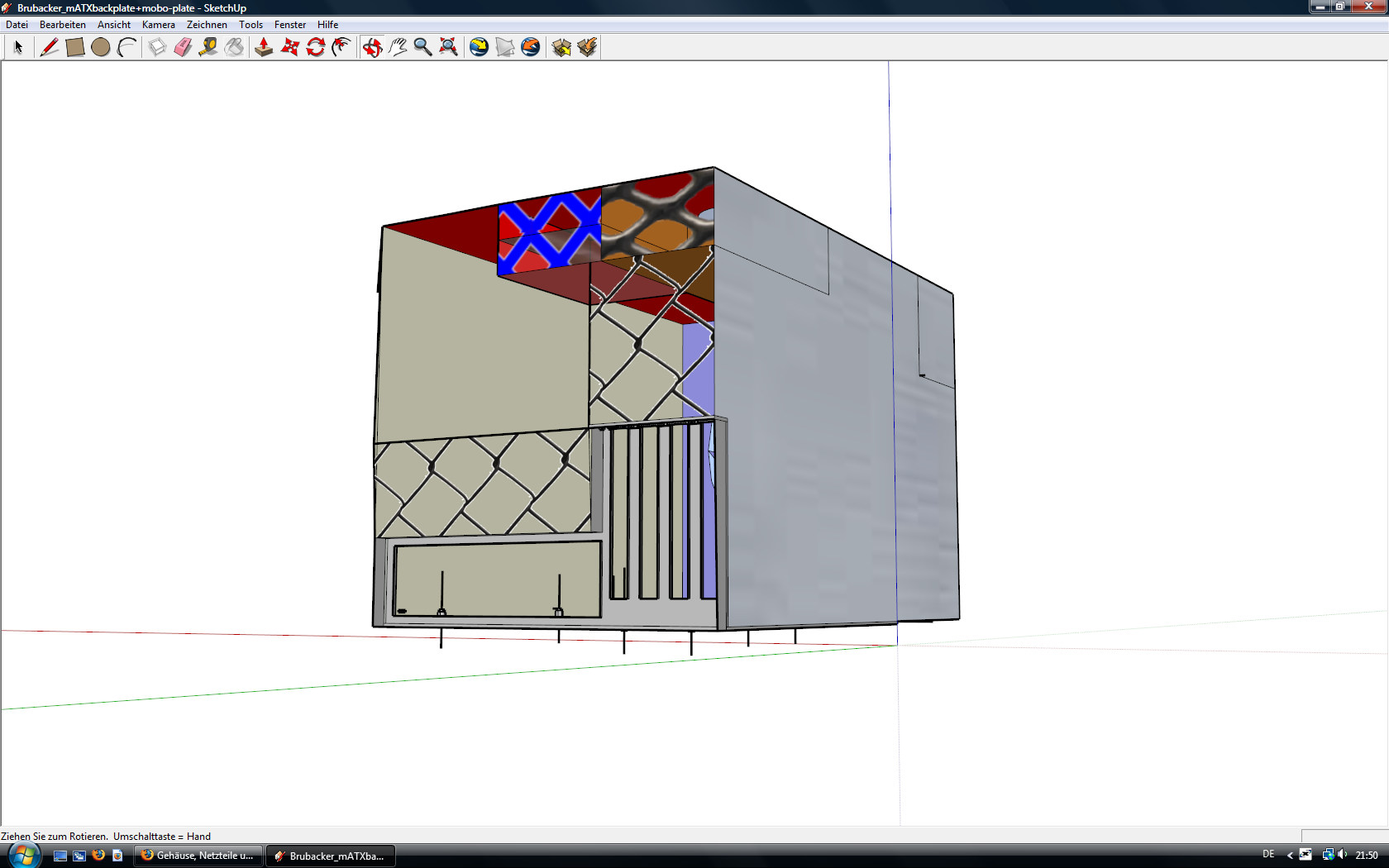Choose the Select arrow tool
This screenshot has width=1389, height=868.
click(18, 47)
